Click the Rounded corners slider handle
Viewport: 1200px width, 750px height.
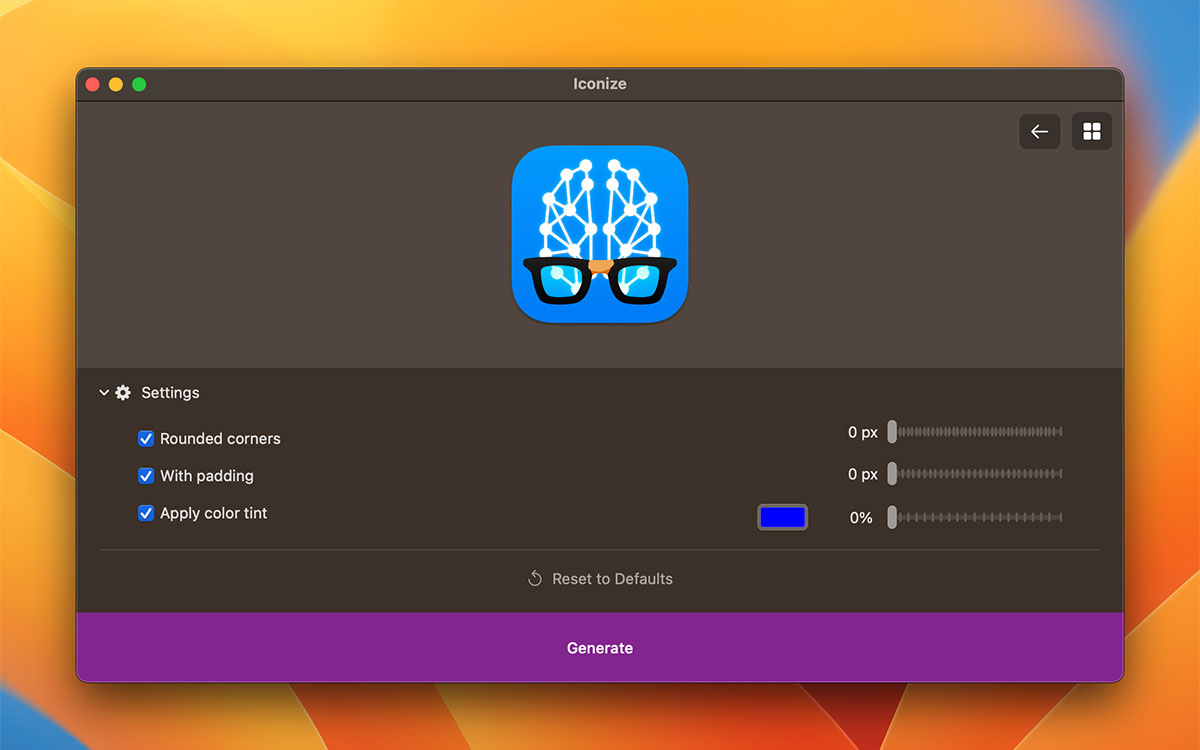pos(892,432)
